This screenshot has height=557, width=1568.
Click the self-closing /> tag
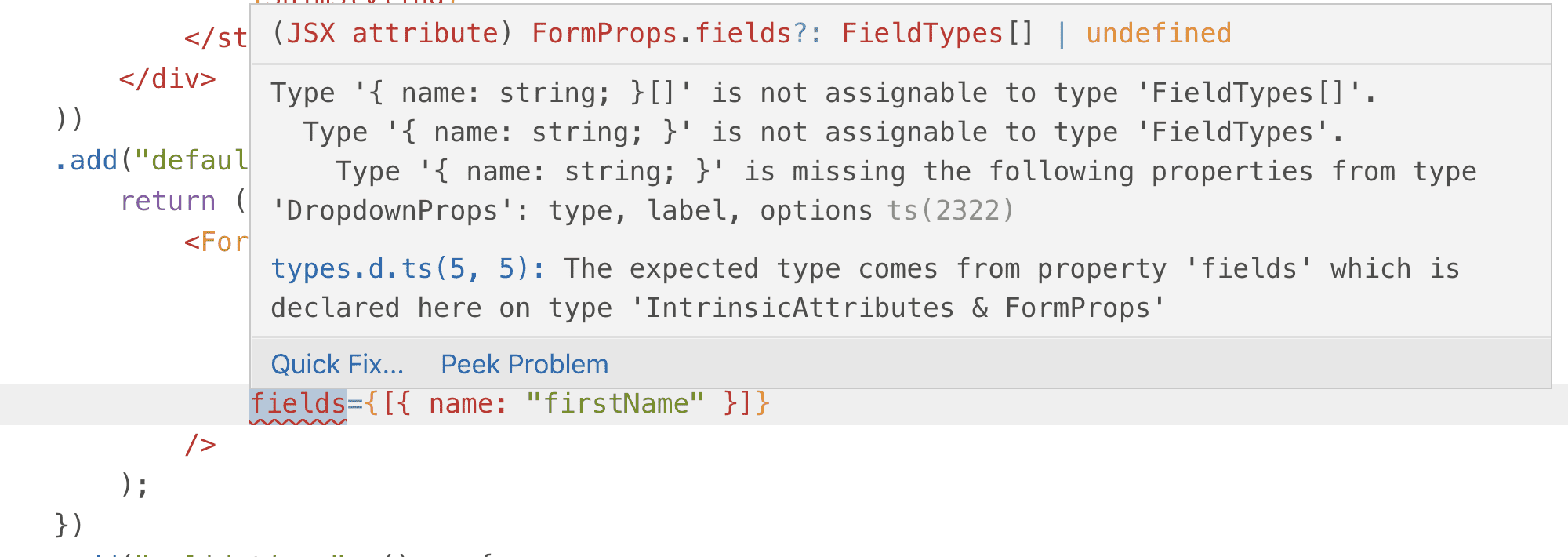click(x=200, y=445)
